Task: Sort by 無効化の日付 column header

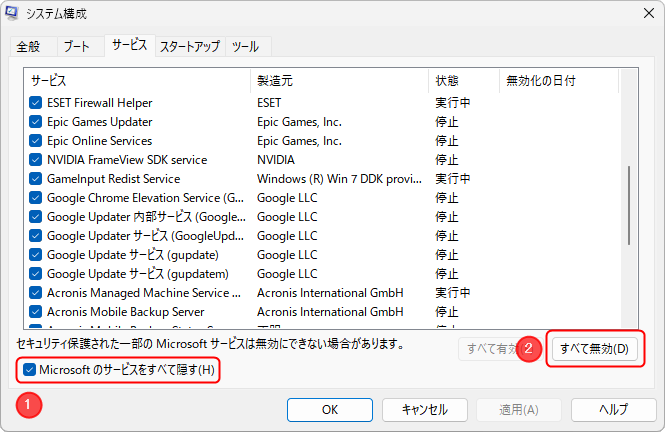Action: [559, 81]
